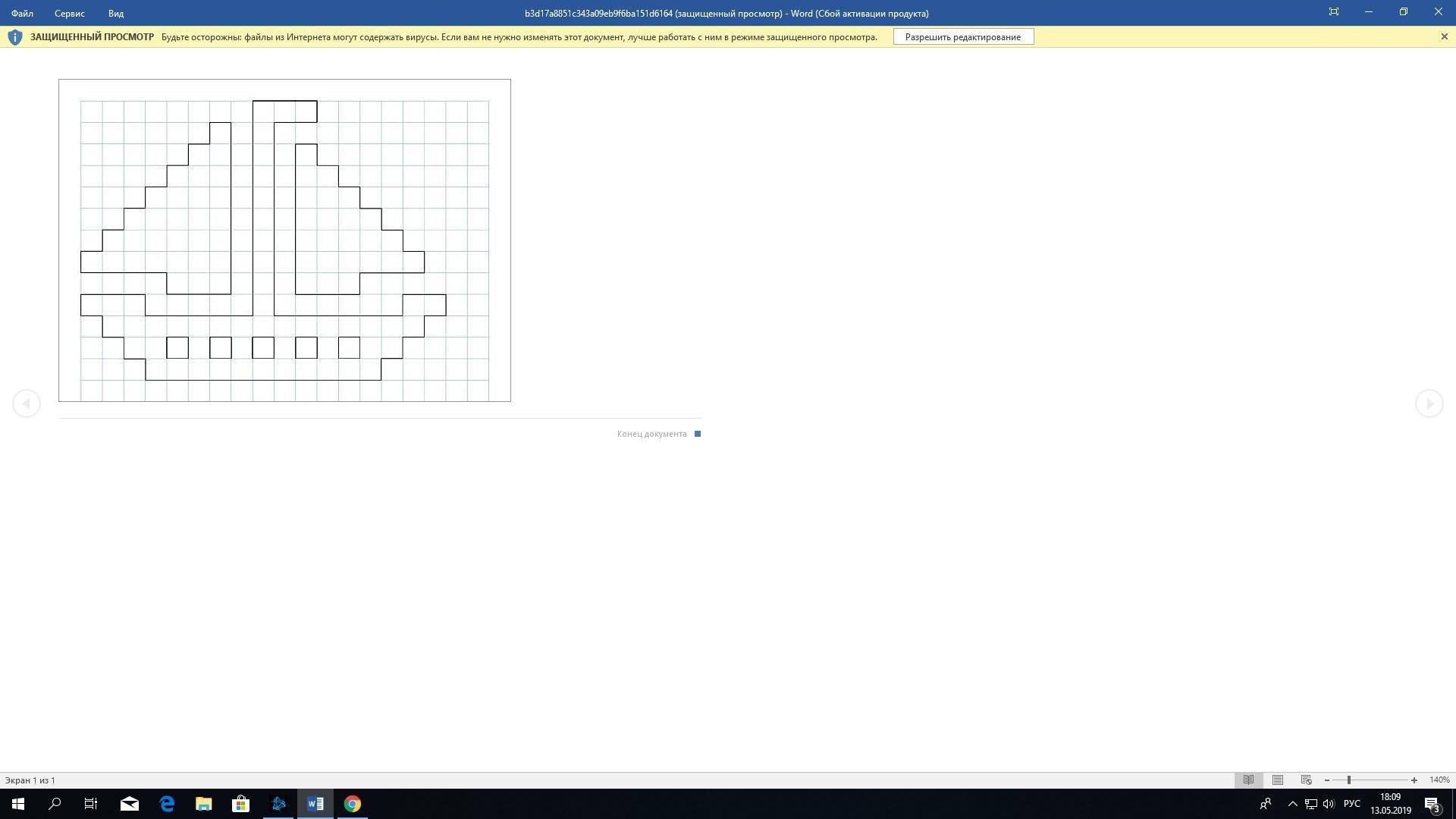Go to previous page arrow
This screenshot has height=819, width=1456.
tap(27, 403)
